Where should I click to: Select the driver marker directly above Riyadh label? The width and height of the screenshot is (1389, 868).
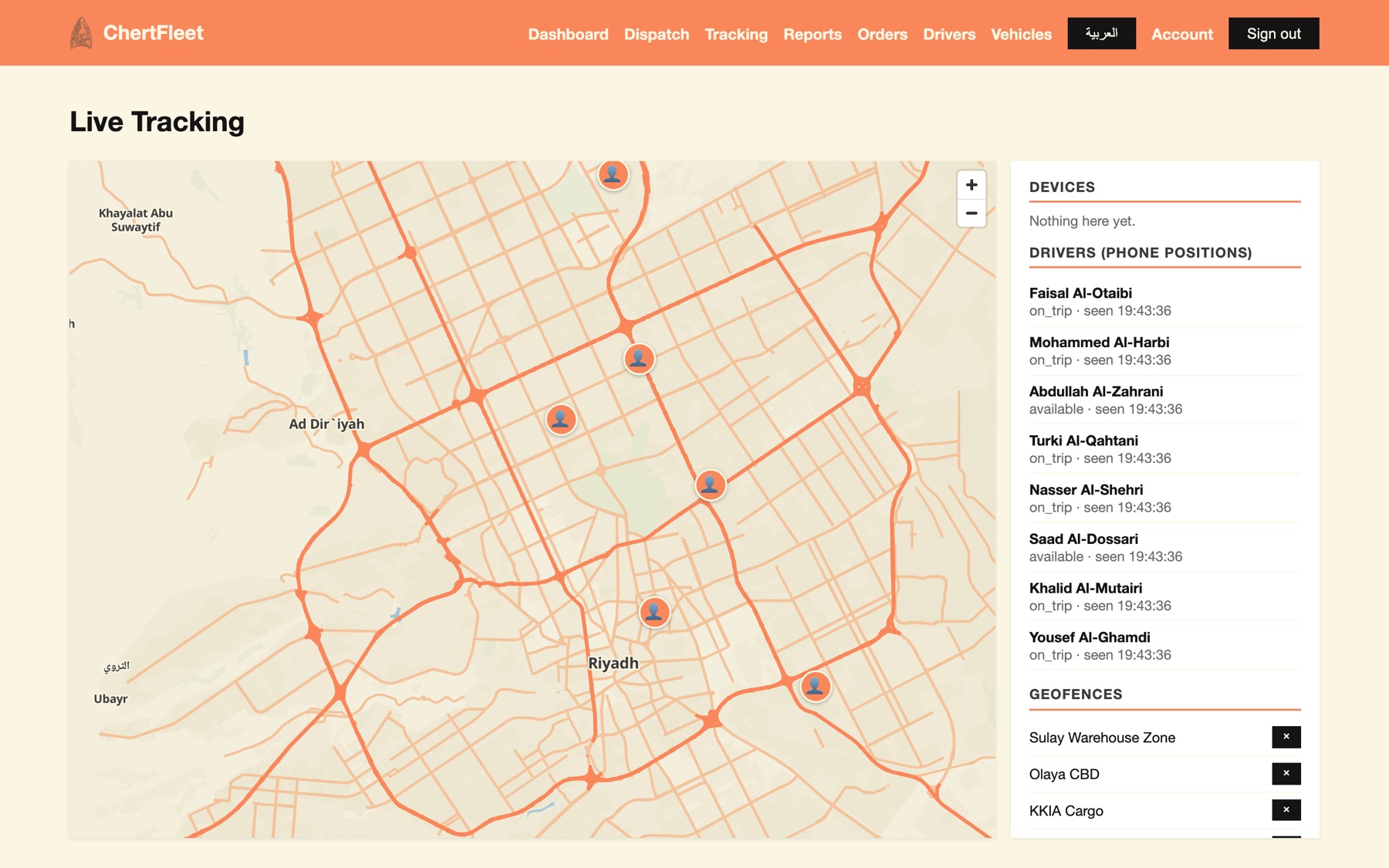click(654, 612)
